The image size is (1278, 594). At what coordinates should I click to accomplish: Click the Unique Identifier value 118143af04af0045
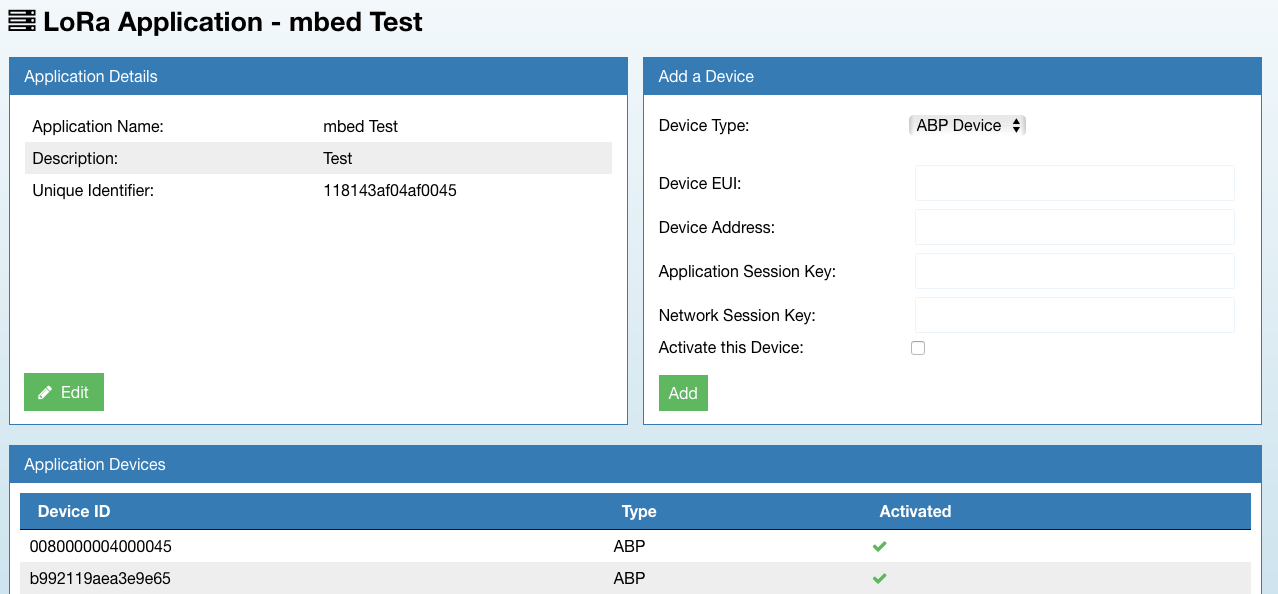[390, 190]
